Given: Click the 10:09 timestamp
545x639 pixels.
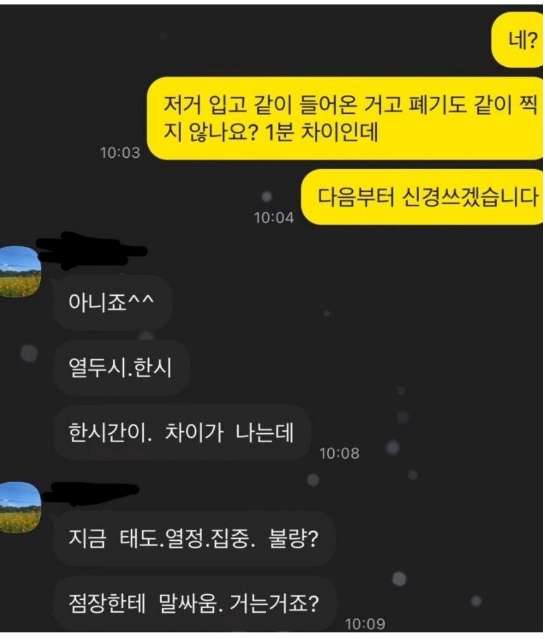Looking at the screenshot, I should (x=365, y=624).
